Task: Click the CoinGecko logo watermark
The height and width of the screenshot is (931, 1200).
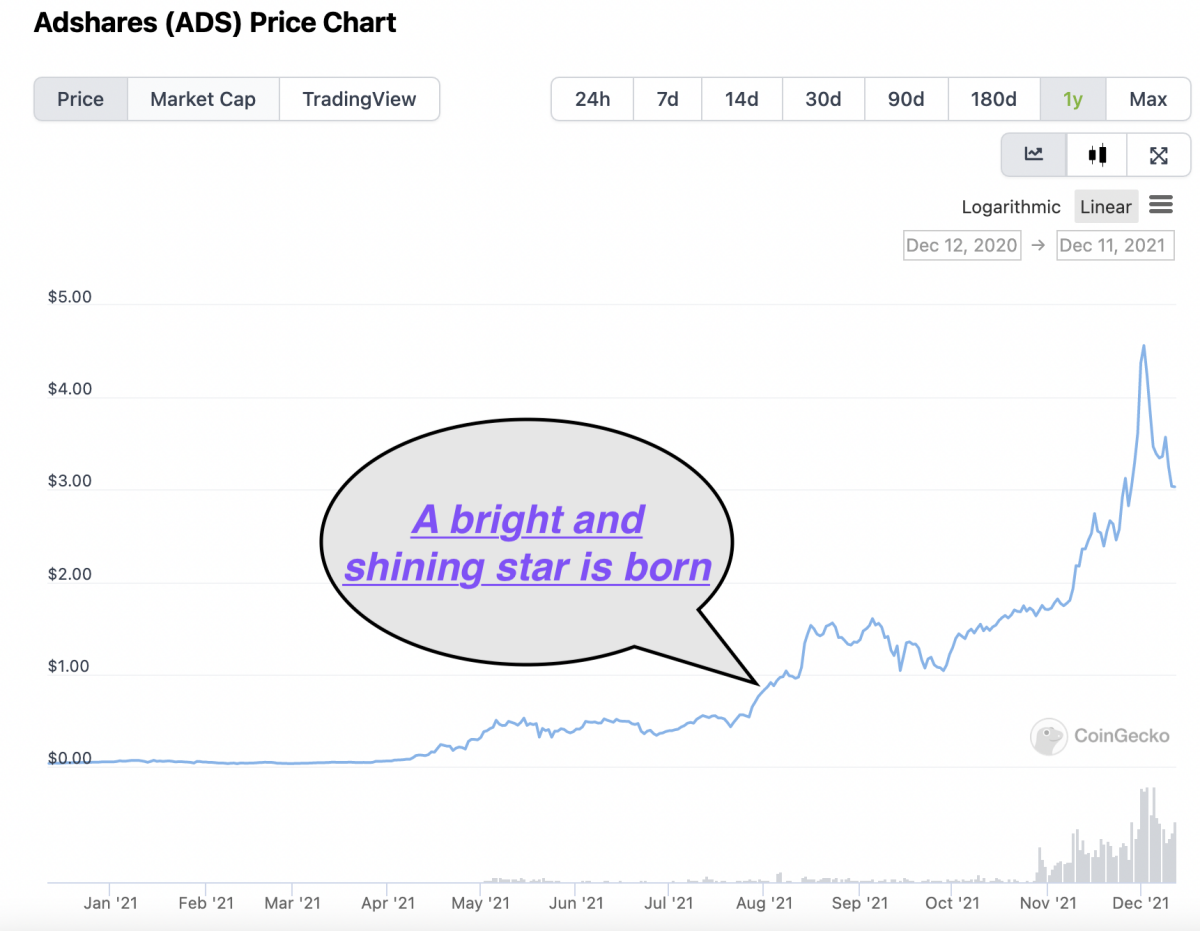Action: tap(1100, 737)
